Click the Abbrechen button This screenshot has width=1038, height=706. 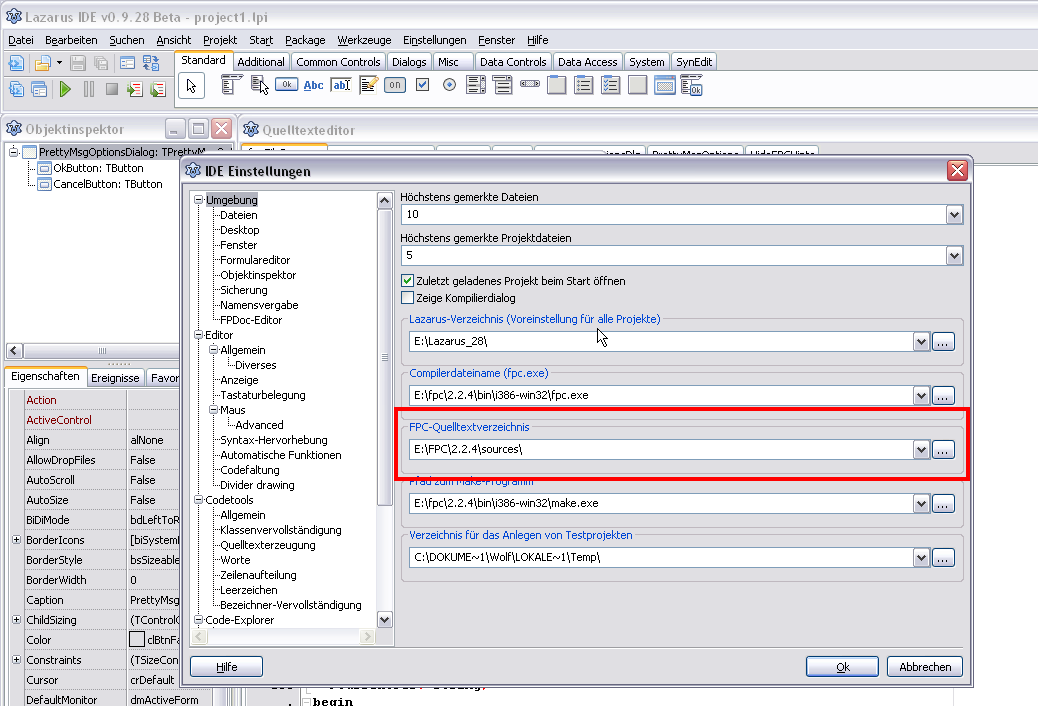[x=925, y=667]
